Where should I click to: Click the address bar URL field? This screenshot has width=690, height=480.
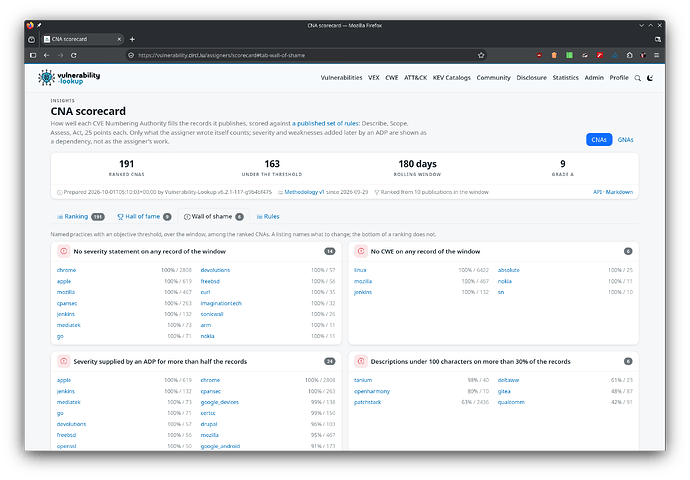coord(306,55)
